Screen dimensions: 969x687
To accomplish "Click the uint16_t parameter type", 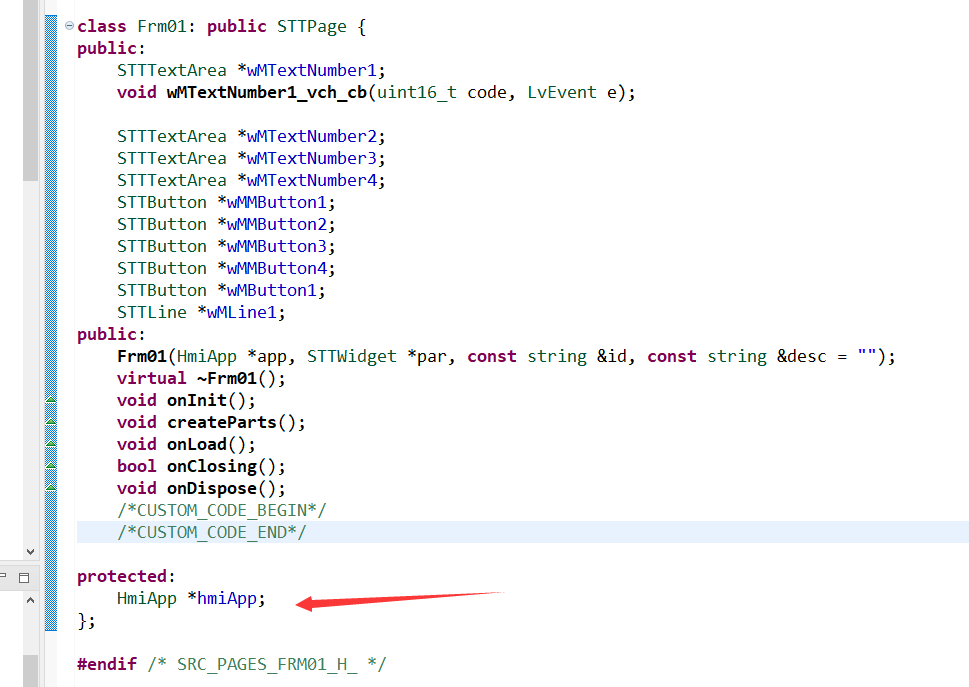I will (417, 93).
